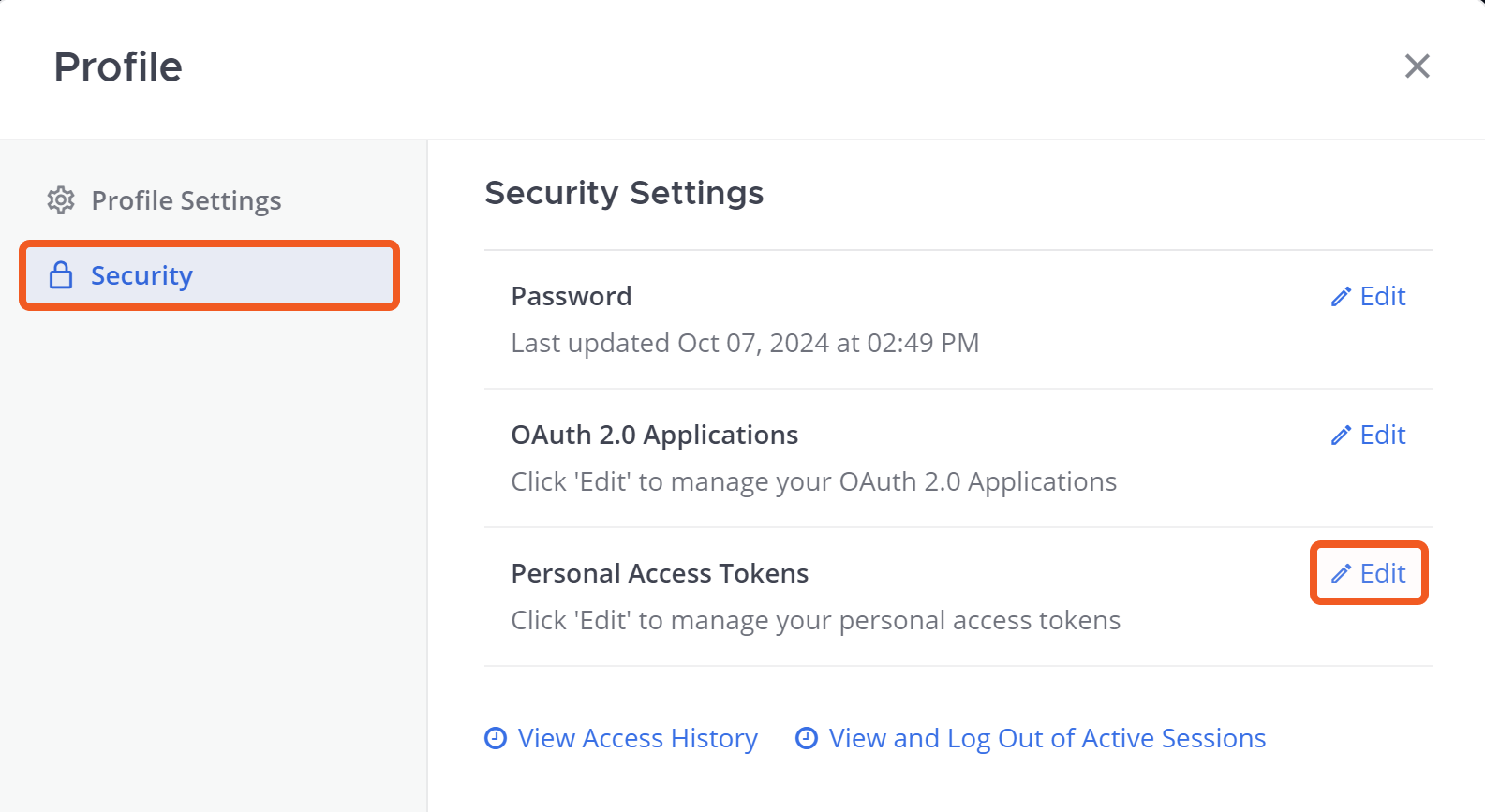
Task: Click the Edit text for OAuth 2.0 Applications
Action: [1383, 436]
